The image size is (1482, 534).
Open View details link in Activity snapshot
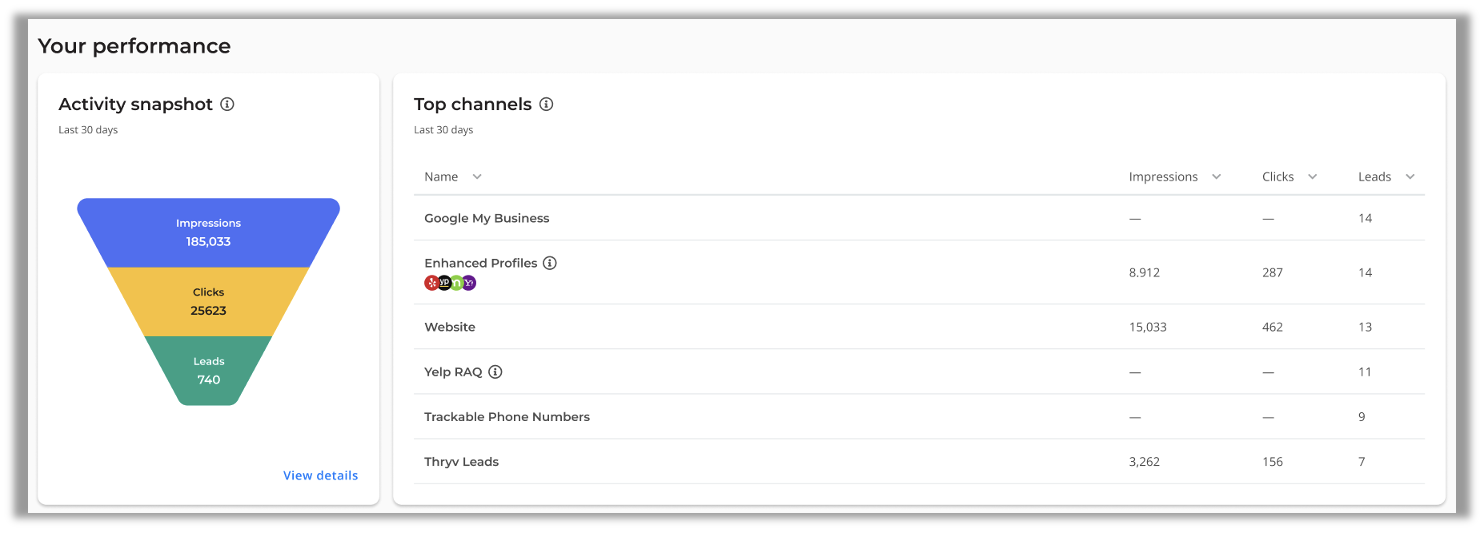point(320,476)
